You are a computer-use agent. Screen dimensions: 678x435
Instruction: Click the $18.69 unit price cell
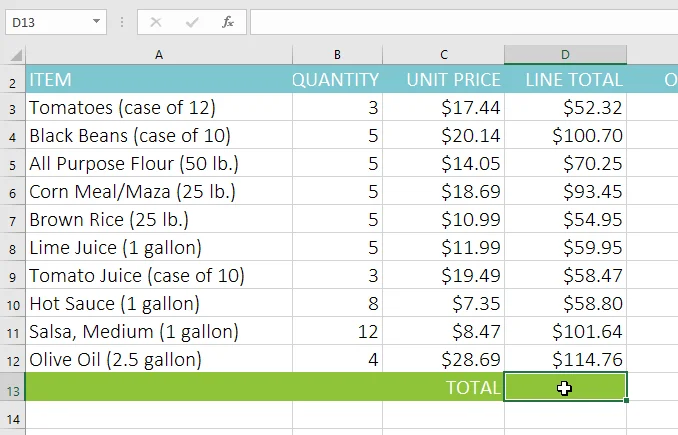pos(443,191)
